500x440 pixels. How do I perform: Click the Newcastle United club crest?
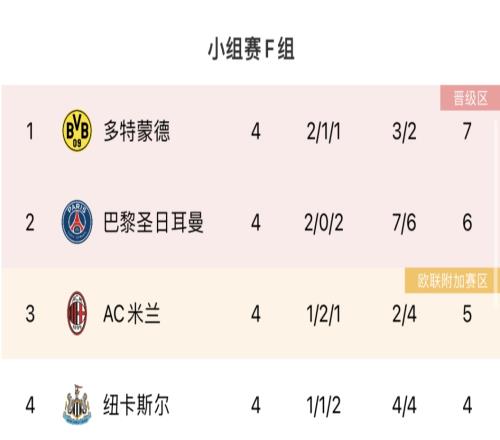77,404
